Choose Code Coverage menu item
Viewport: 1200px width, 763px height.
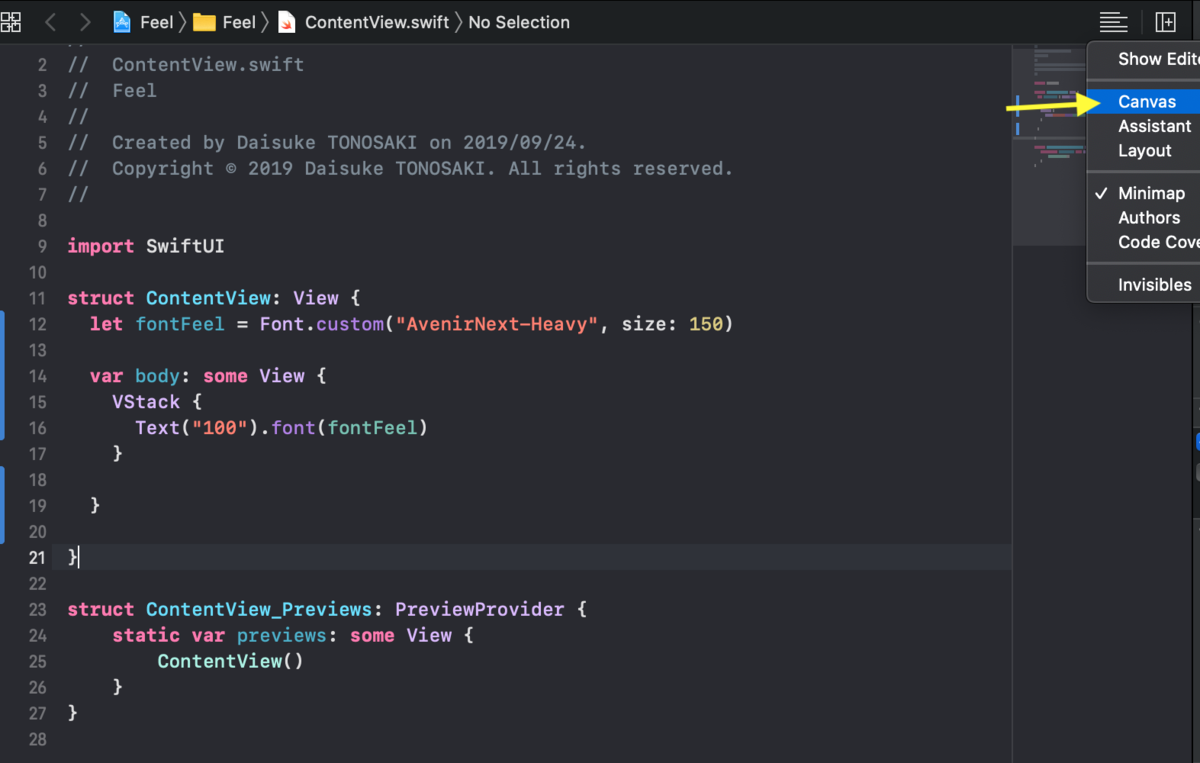[1144, 242]
